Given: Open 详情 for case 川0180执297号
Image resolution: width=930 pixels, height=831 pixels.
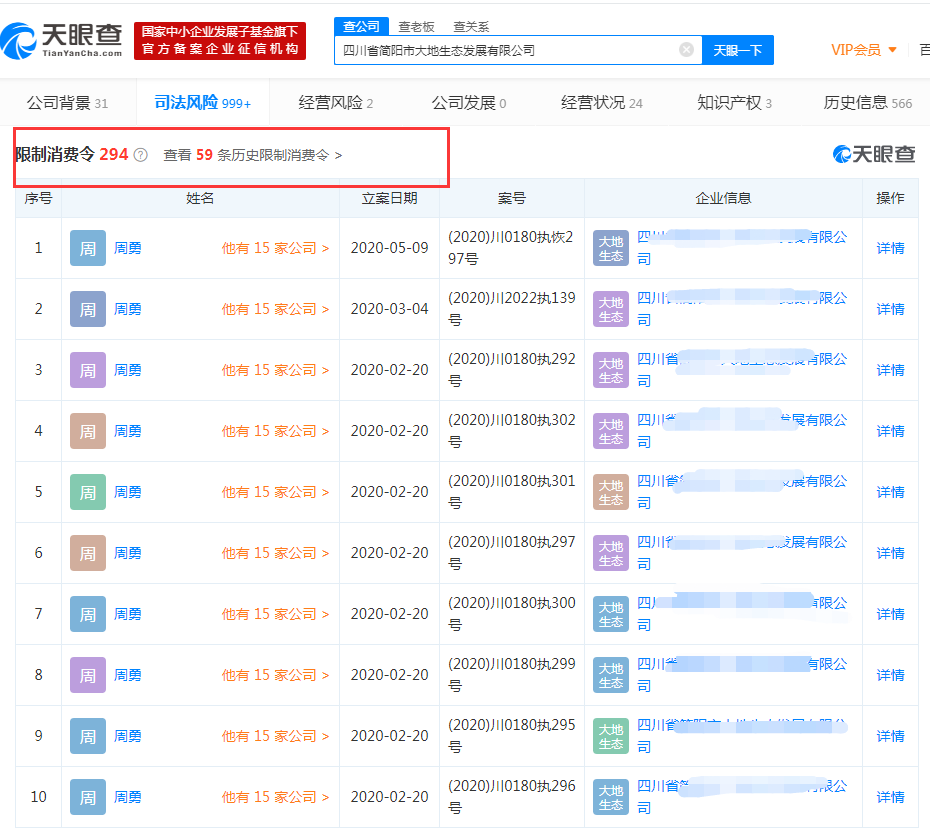Looking at the screenshot, I should click(890, 553).
